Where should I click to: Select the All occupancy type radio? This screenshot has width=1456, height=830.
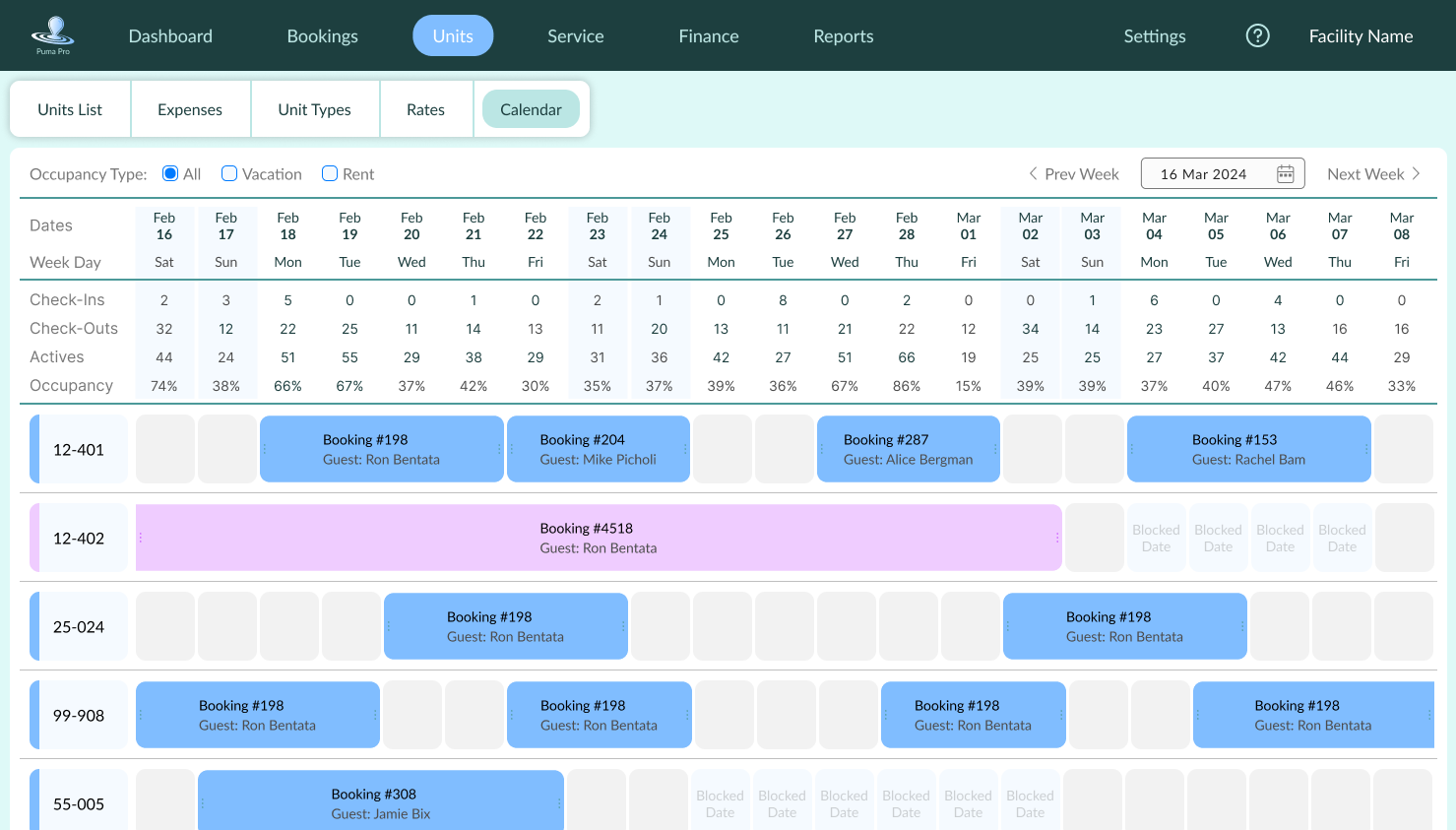pyautogui.click(x=170, y=173)
